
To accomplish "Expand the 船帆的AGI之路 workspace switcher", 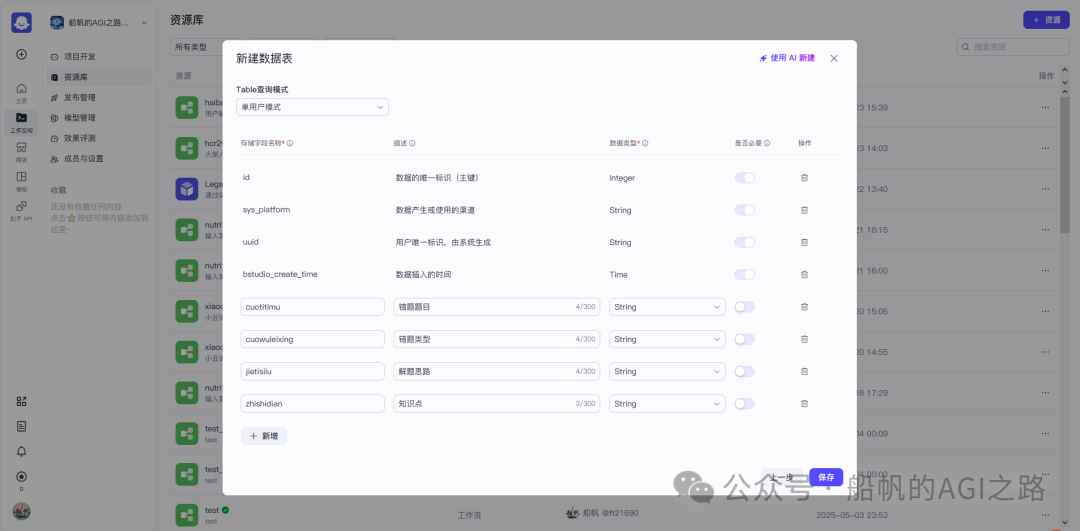I will pyautogui.click(x=99, y=23).
